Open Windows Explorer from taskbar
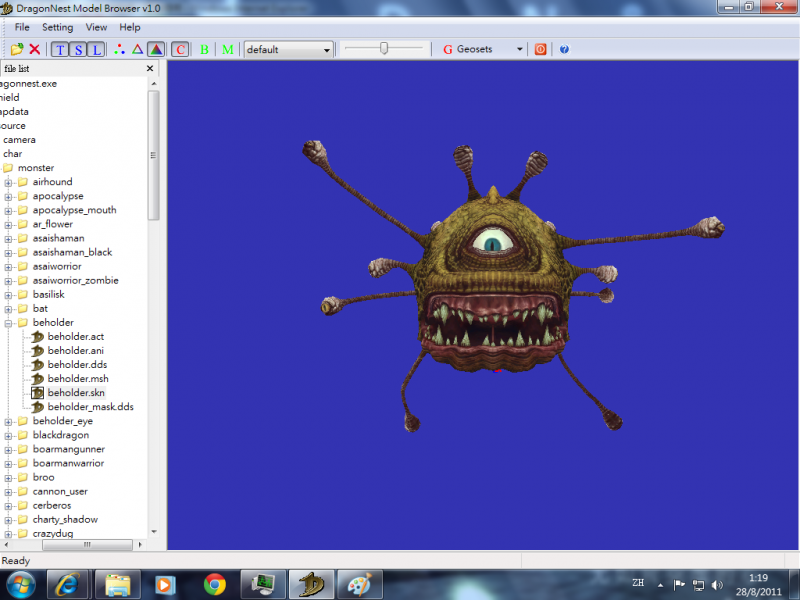Viewport: 800px width, 600px height. click(x=117, y=584)
